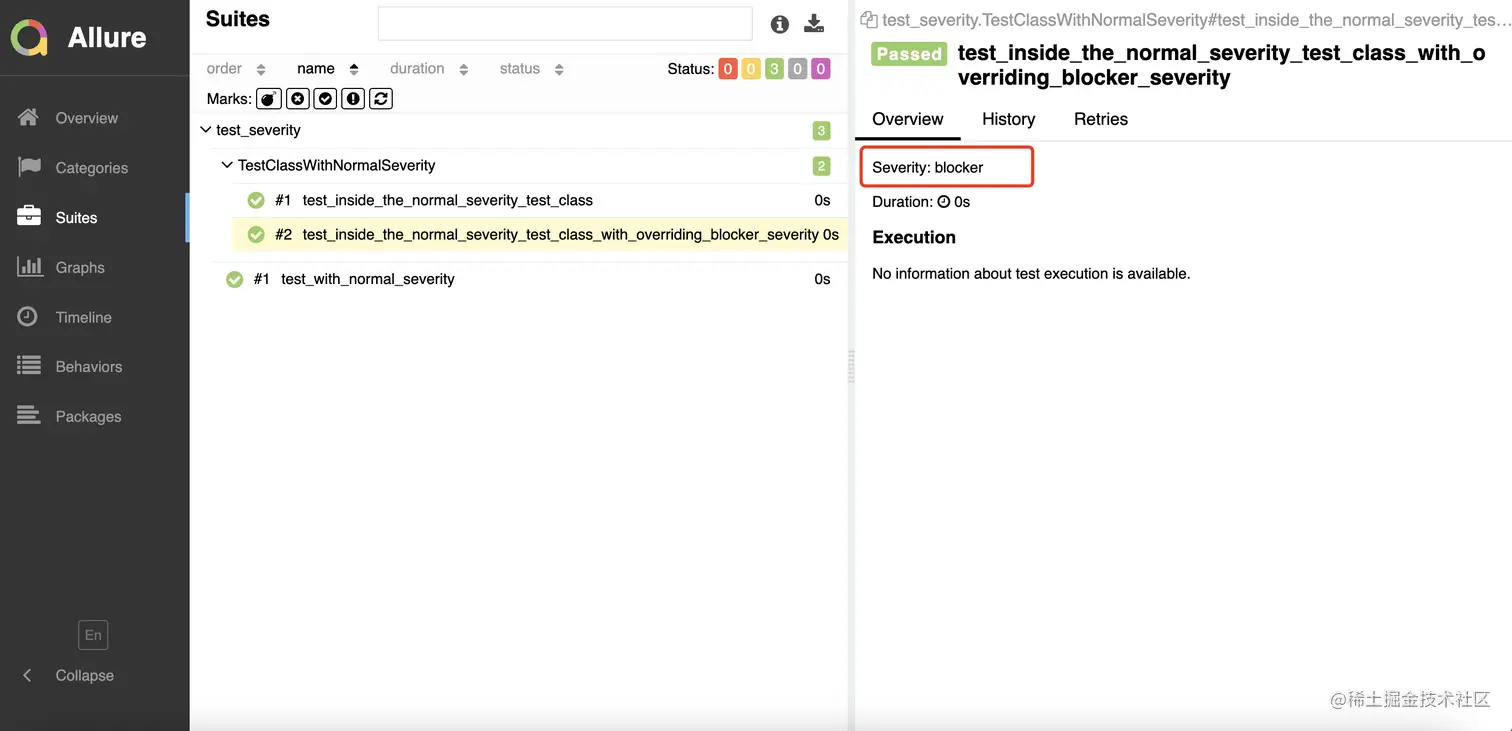Screen dimensions: 1512x731
Task: Go to Overview in the sidebar
Action: click(x=87, y=118)
